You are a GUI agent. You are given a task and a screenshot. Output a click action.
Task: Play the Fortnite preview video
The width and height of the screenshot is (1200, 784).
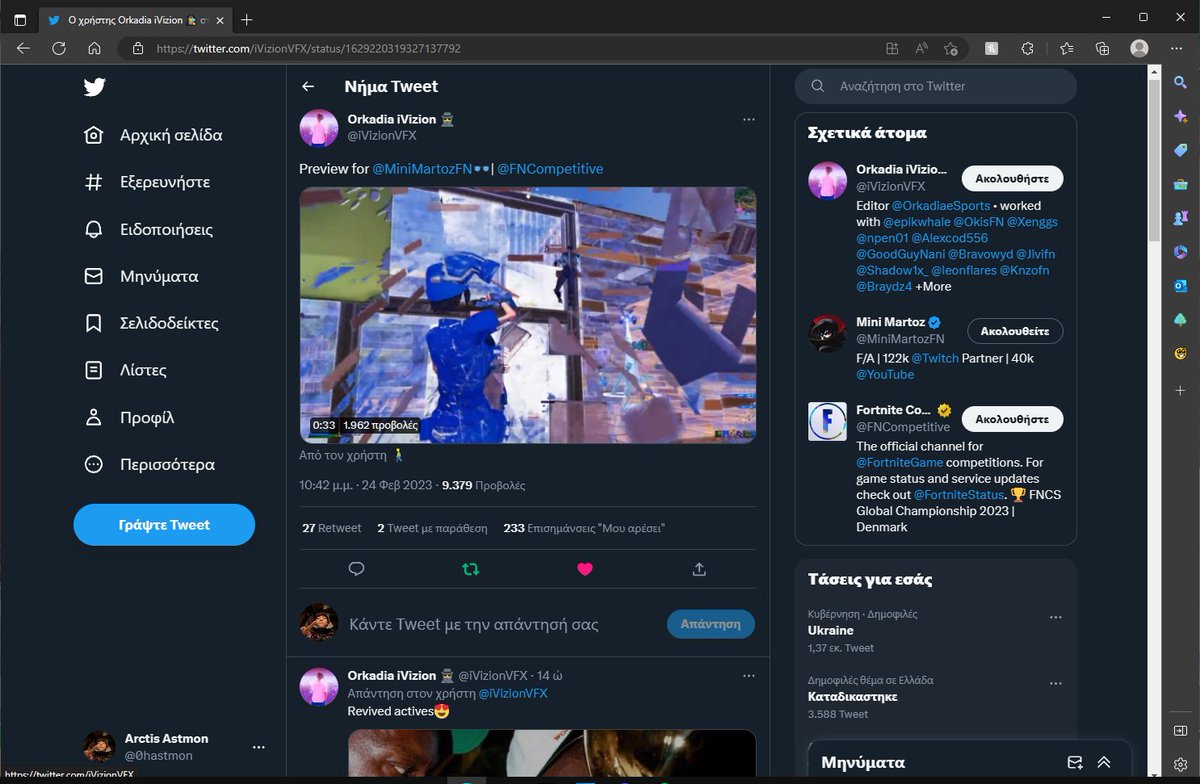(x=528, y=315)
